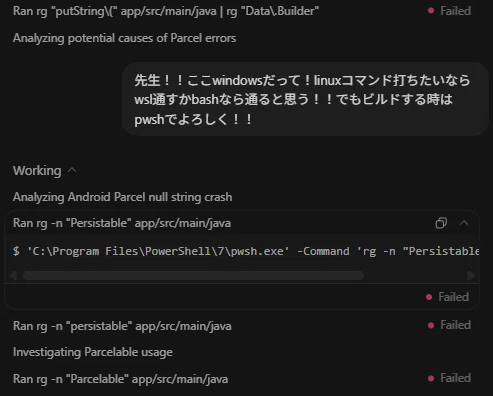This screenshot has height=396, width=493.
Task: Select "Analyzing potential causes of Parcel errors" text
Action: tap(124, 38)
